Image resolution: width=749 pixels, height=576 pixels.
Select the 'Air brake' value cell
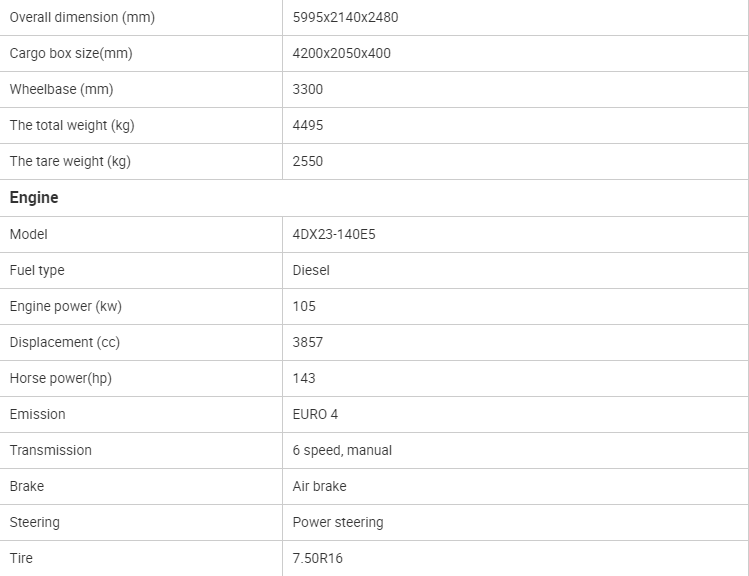point(320,486)
